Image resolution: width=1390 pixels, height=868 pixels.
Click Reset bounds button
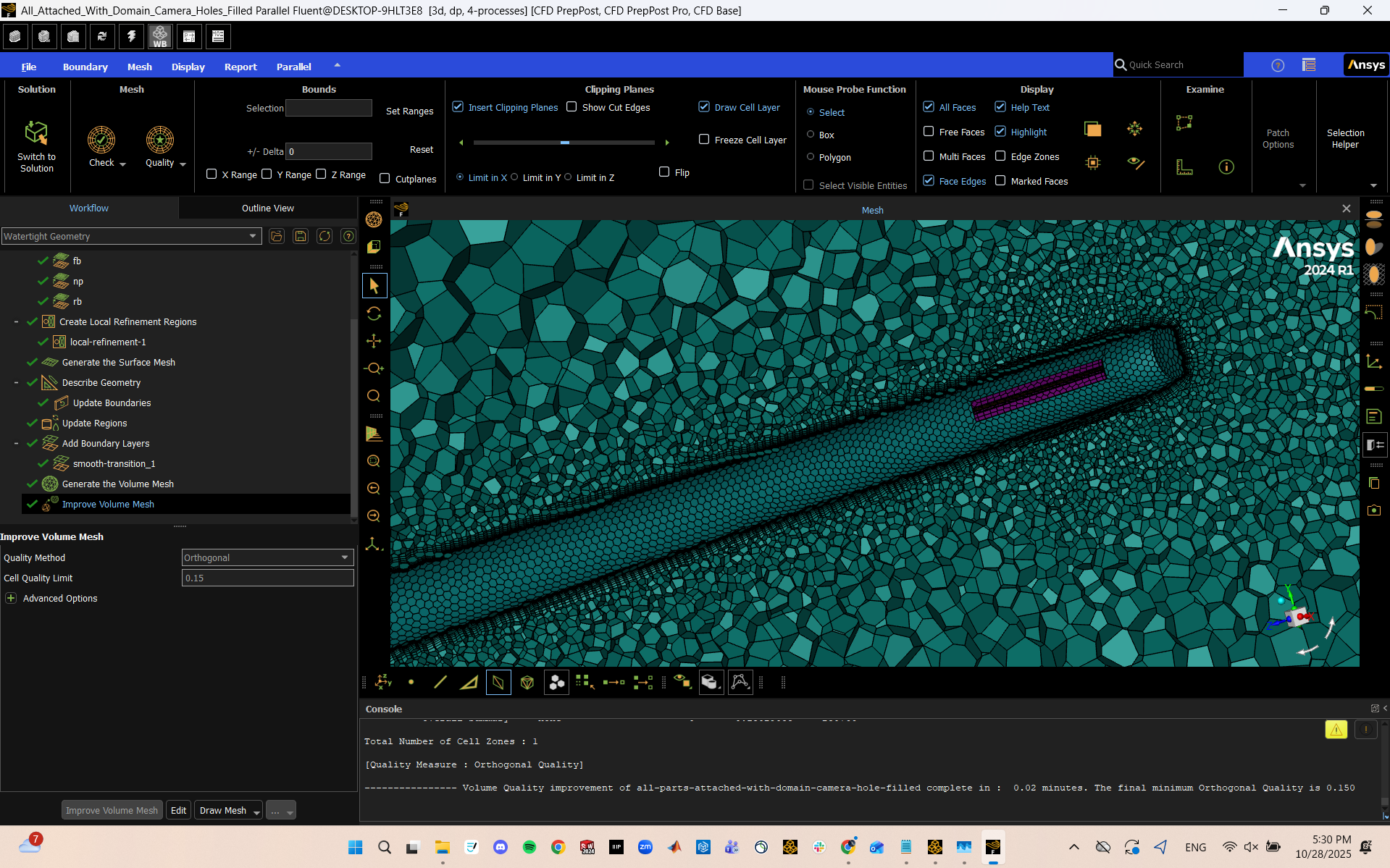(421, 149)
